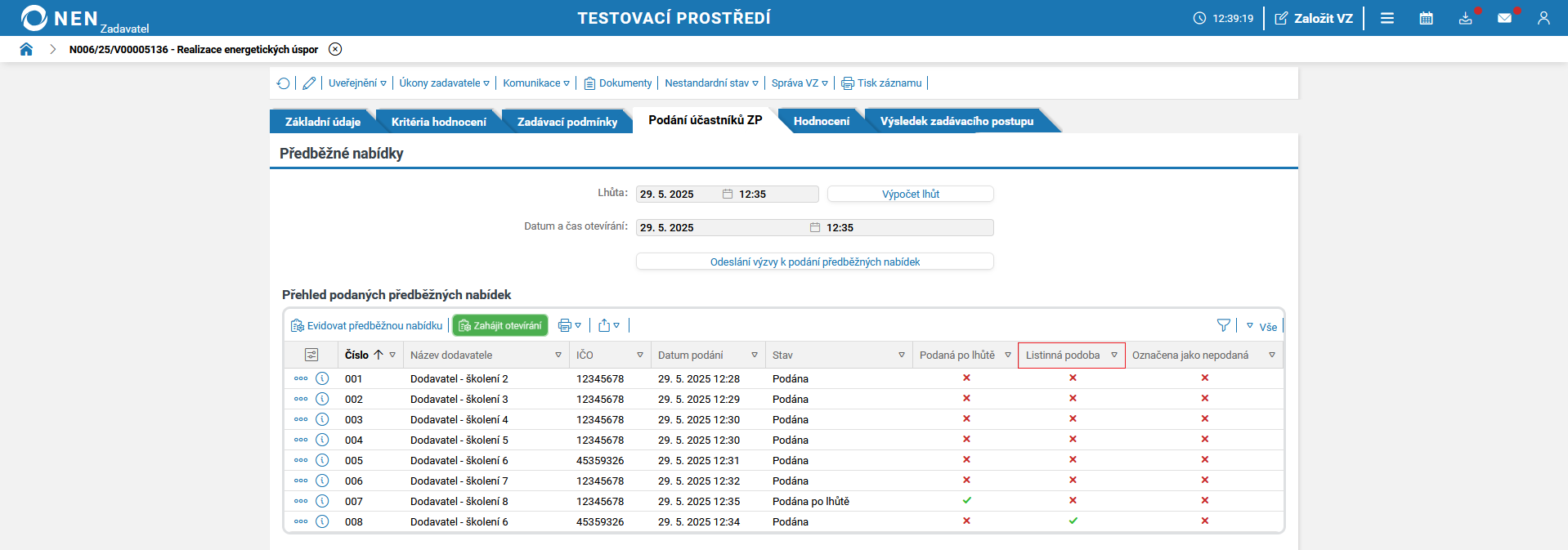Expand the Uveřejnění dropdown menu

point(357,83)
